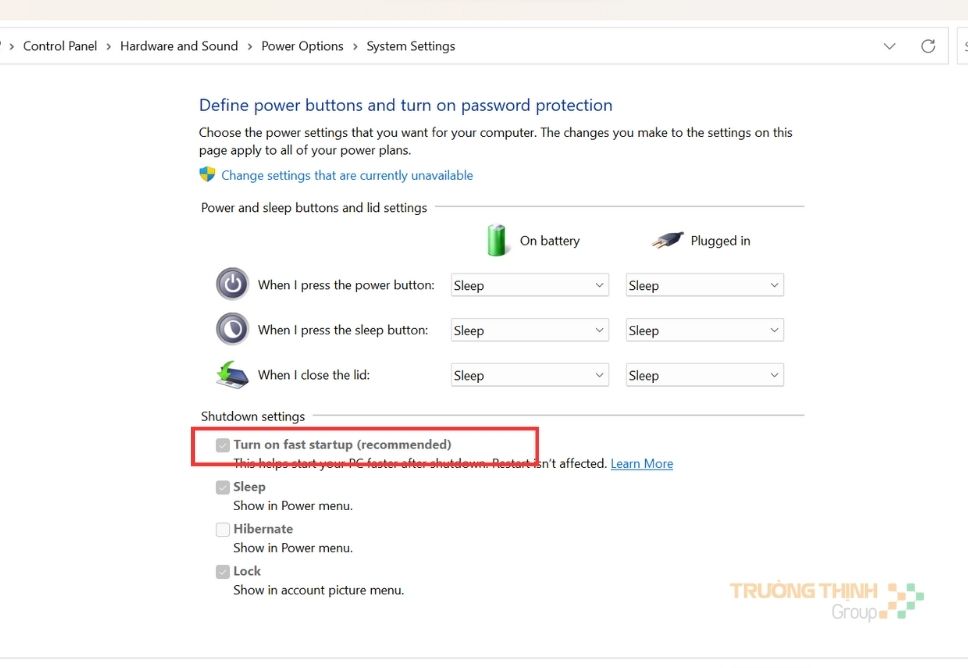Open power button On battery dropdown
Viewport: 968px width, 668px height.
coord(529,285)
